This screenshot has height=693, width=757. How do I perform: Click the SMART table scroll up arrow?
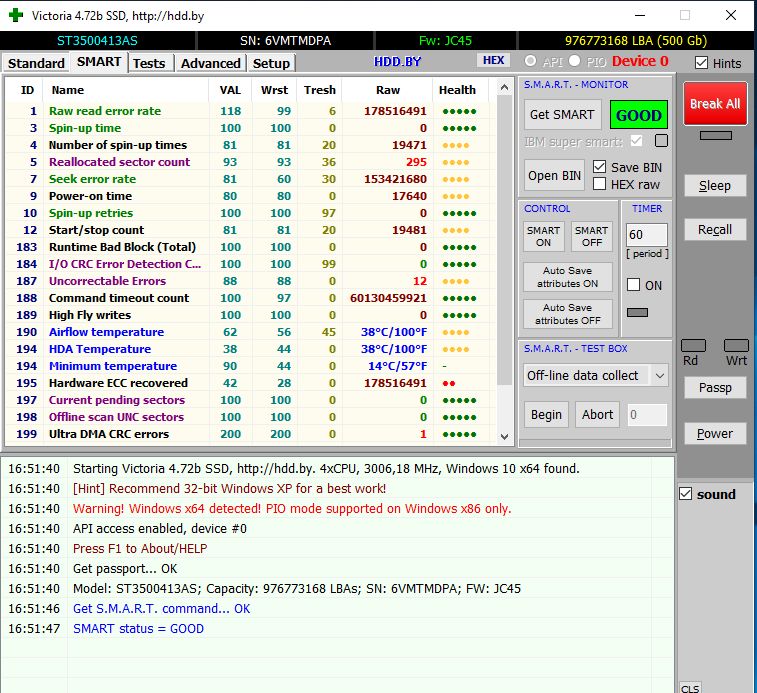(x=504, y=87)
